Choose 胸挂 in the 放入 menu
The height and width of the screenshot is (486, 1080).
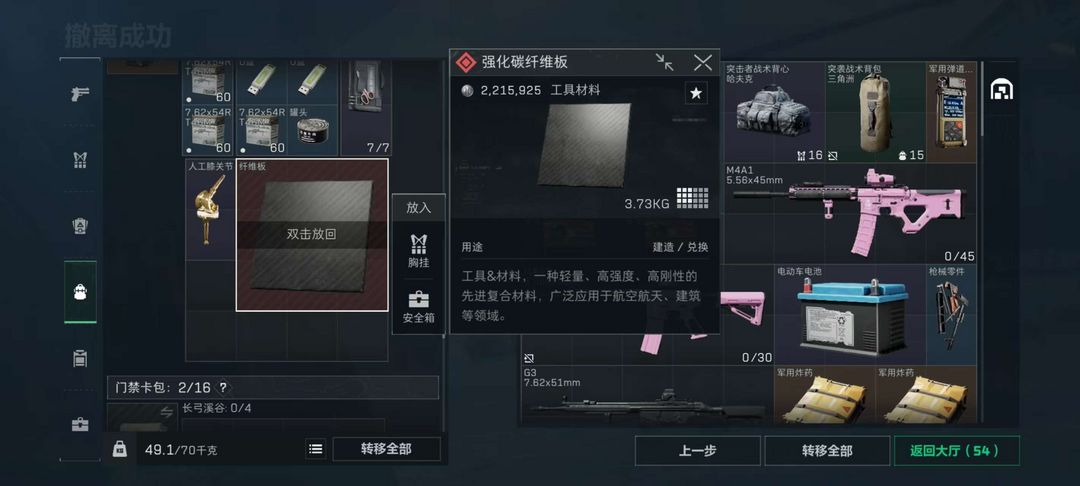coord(419,251)
